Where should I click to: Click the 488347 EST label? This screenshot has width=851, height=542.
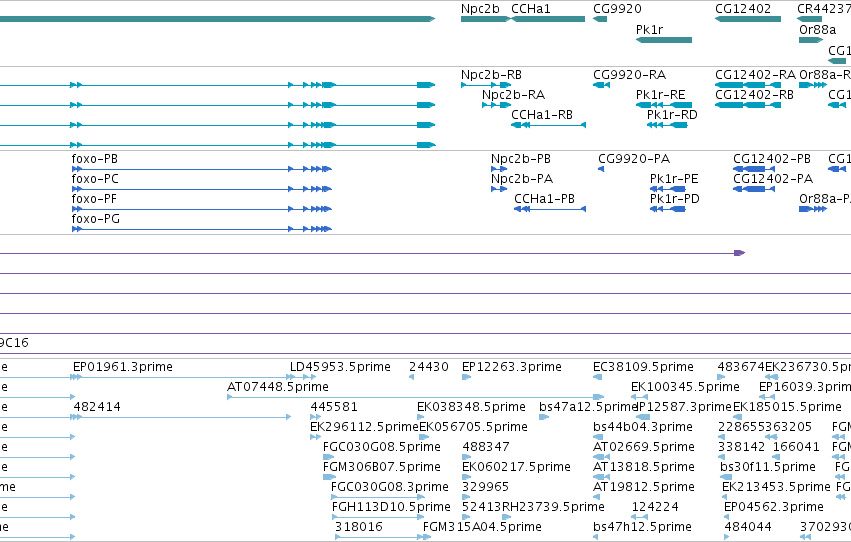click(x=486, y=447)
